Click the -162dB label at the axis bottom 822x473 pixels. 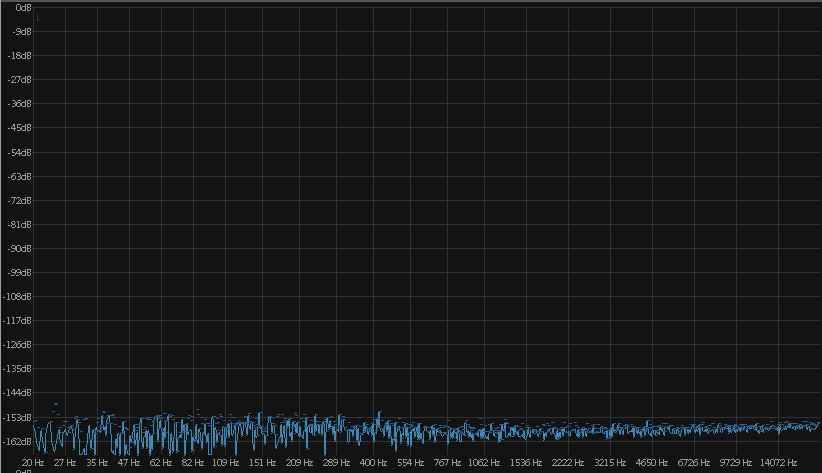click(17, 441)
